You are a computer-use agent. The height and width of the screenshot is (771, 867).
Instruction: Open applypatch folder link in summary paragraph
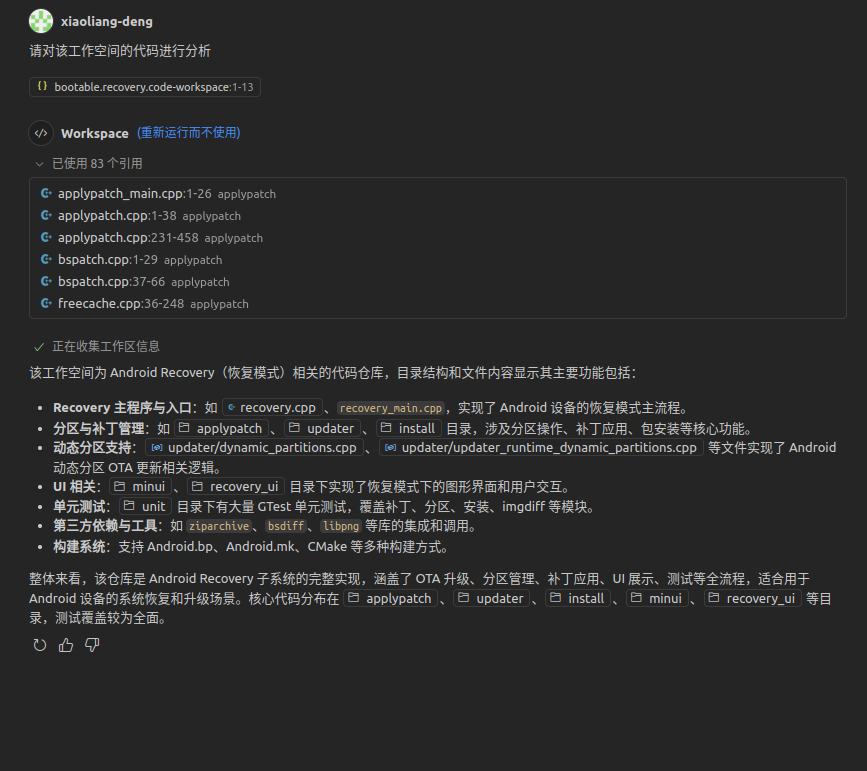(x=390, y=598)
